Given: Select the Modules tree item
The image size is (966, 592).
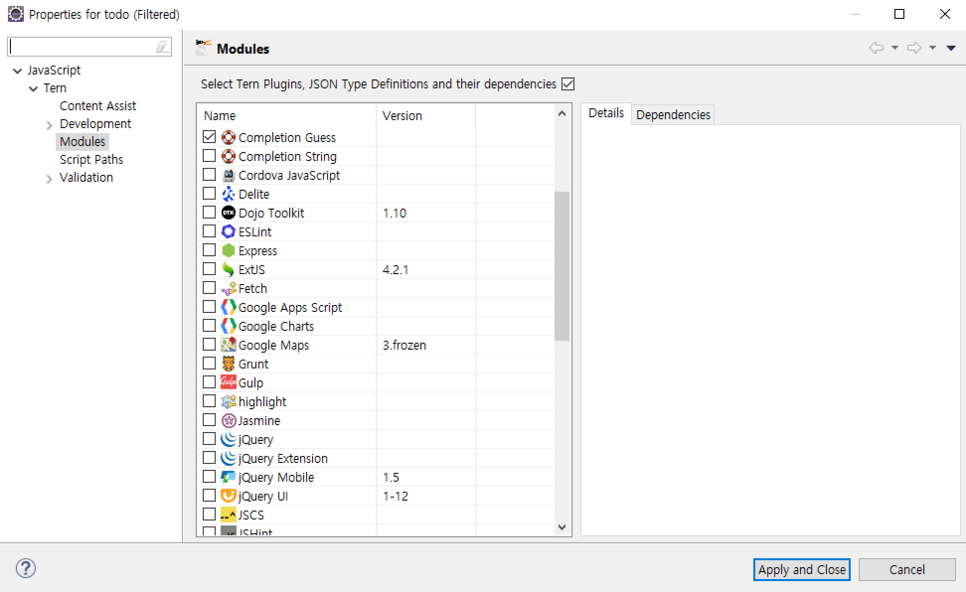Looking at the screenshot, I should coord(83,142).
